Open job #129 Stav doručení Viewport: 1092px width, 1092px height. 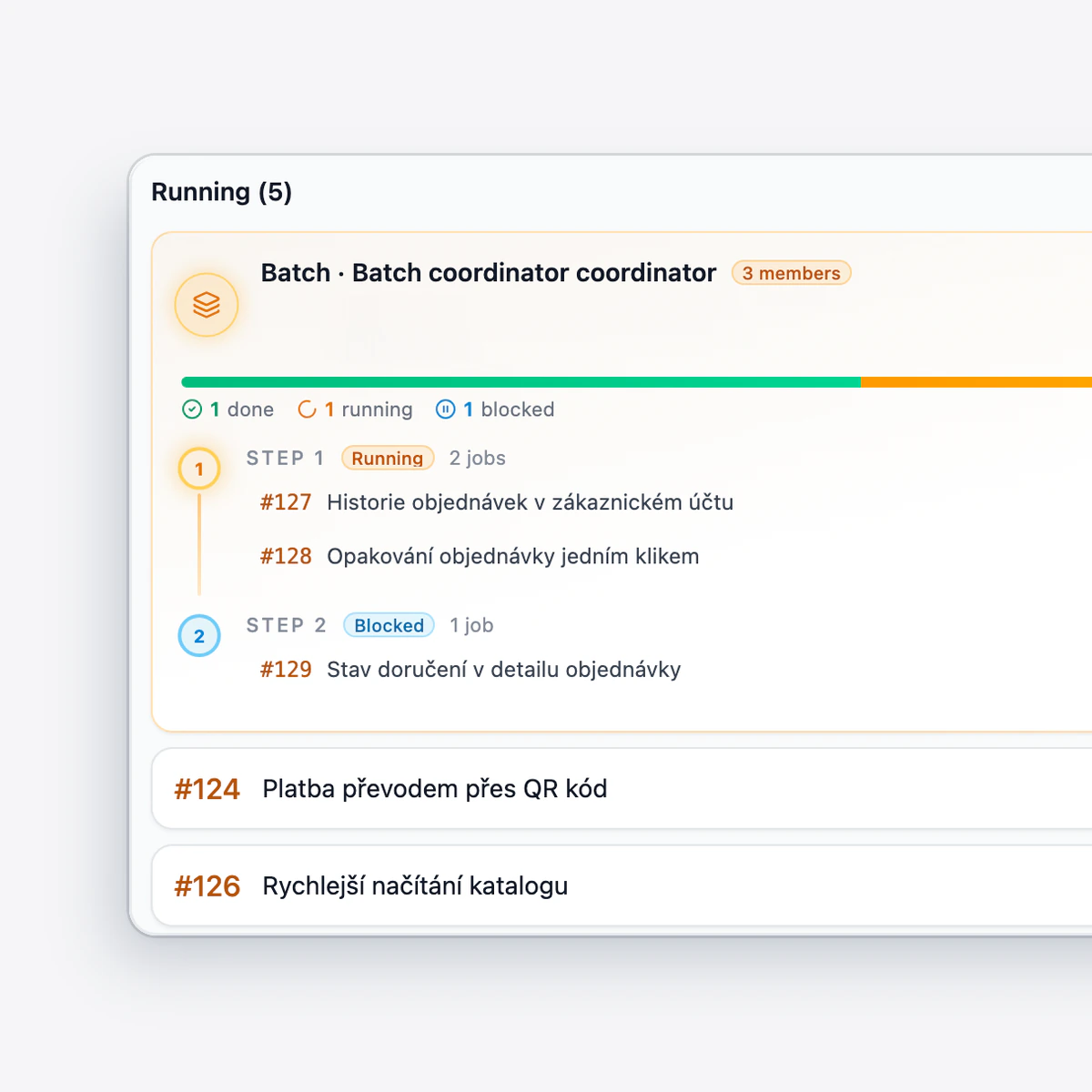tap(470, 670)
